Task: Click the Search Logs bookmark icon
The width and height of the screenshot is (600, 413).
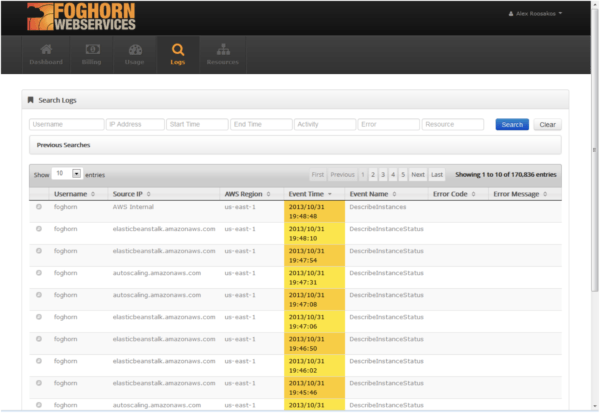Action: pyautogui.click(x=31, y=100)
